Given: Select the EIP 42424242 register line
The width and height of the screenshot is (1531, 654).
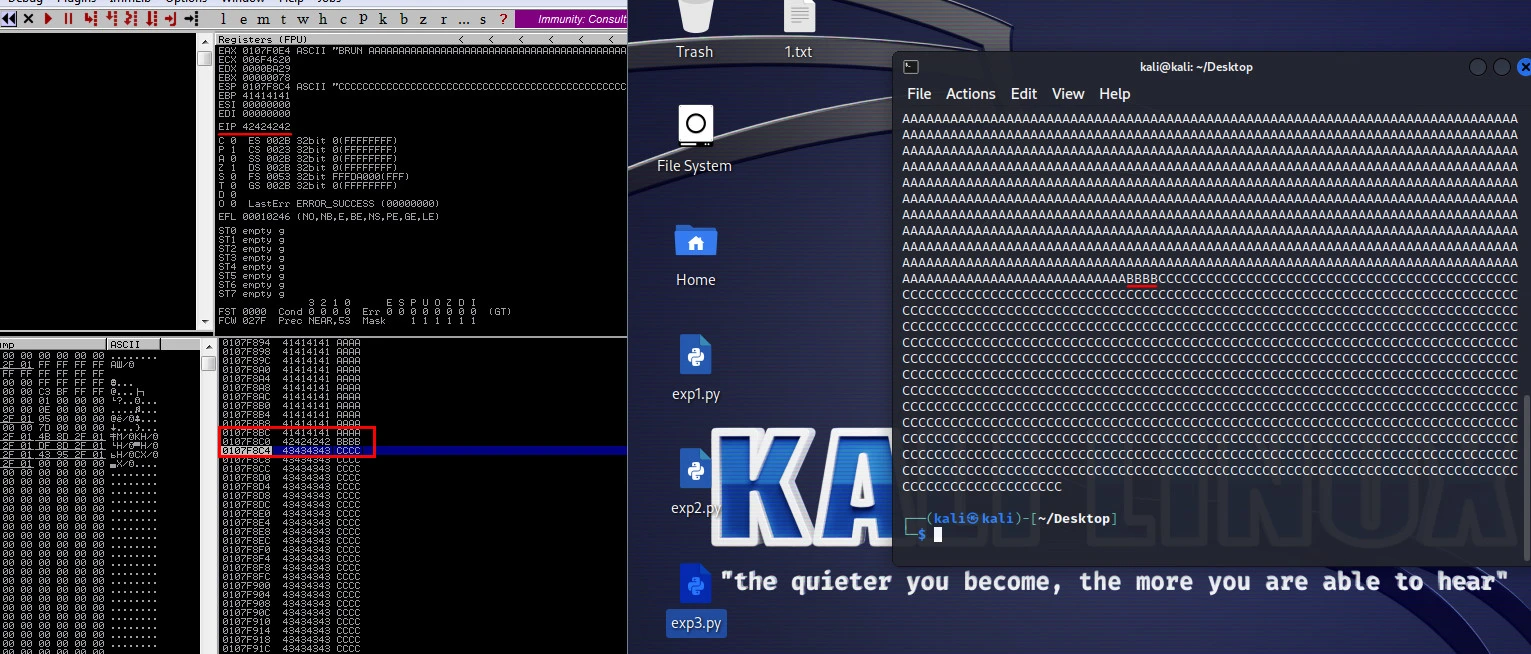Looking at the screenshot, I should 254,126.
